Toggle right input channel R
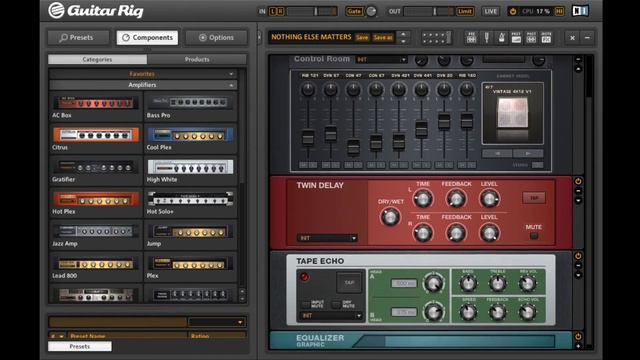This screenshot has width=640, height=360. pyautogui.click(x=280, y=11)
